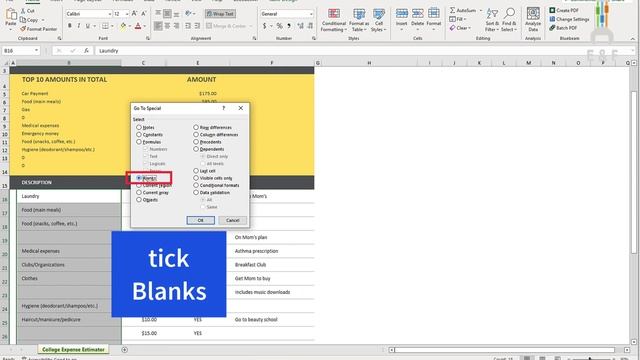Apply Percent Style number format
This screenshot has height=360, width=640.
pyautogui.click(x=279, y=26)
